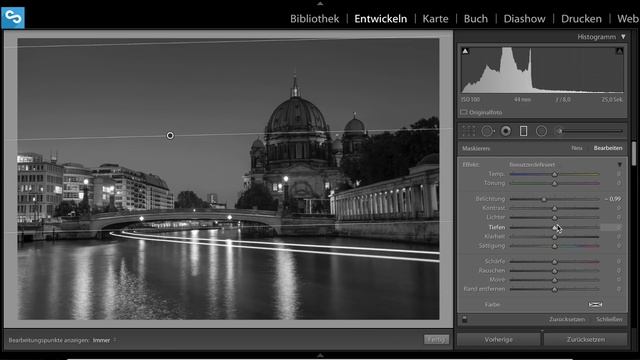Activate the radial filter tool icon
The height and width of the screenshot is (360, 640).
541,131
